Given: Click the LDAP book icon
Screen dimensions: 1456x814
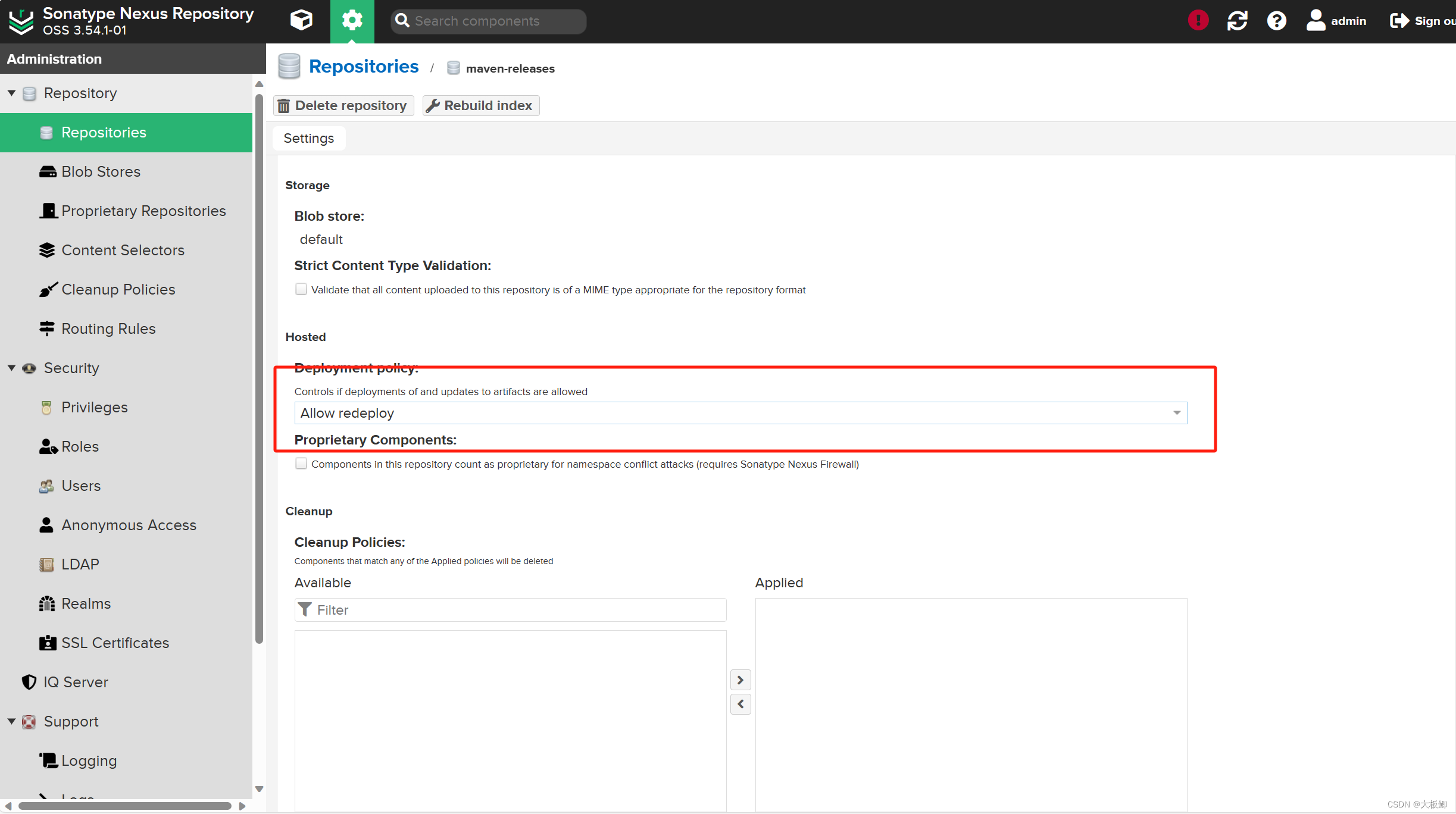Looking at the screenshot, I should point(46,565).
